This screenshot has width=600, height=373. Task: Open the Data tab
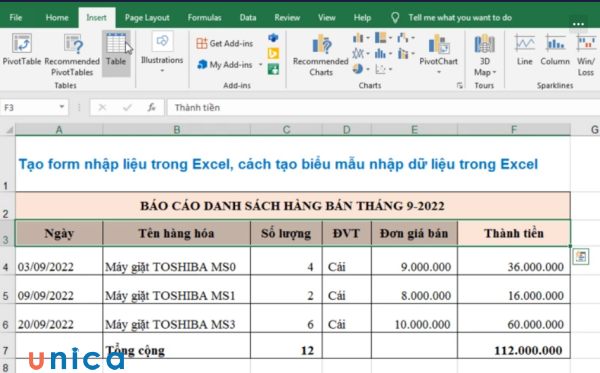(x=248, y=18)
